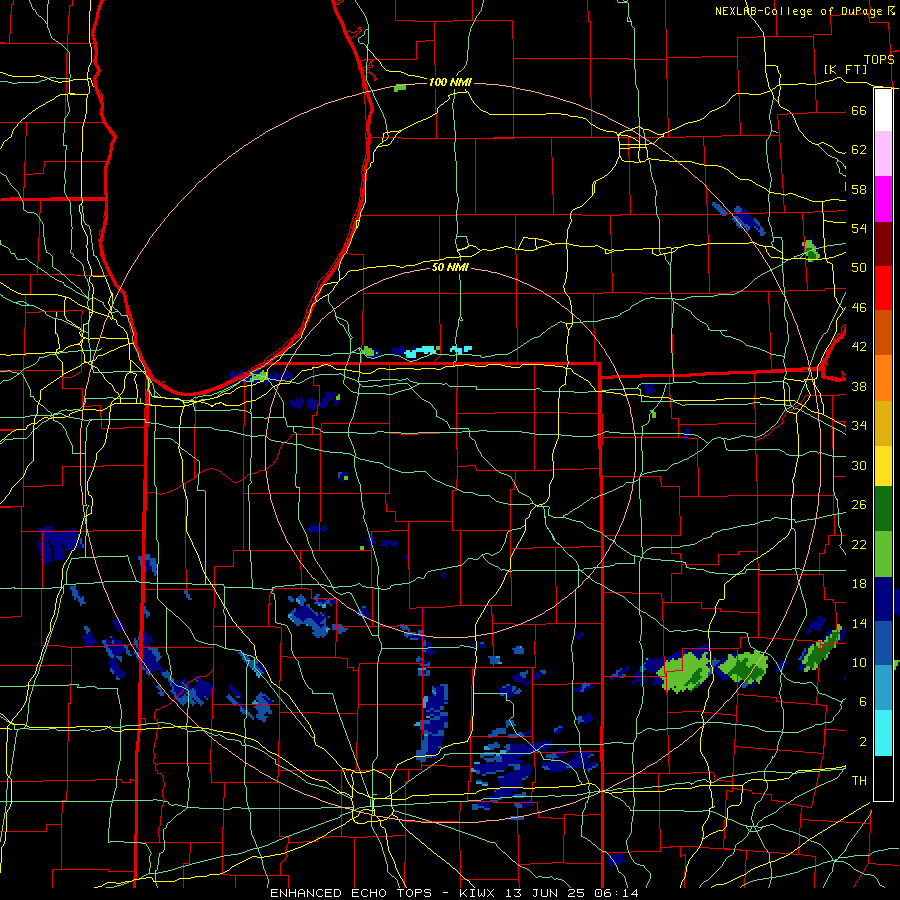Select the yellow swatch between 34 and 30
The height and width of the screenshot is (900, 900).
[x=883, y=465]
